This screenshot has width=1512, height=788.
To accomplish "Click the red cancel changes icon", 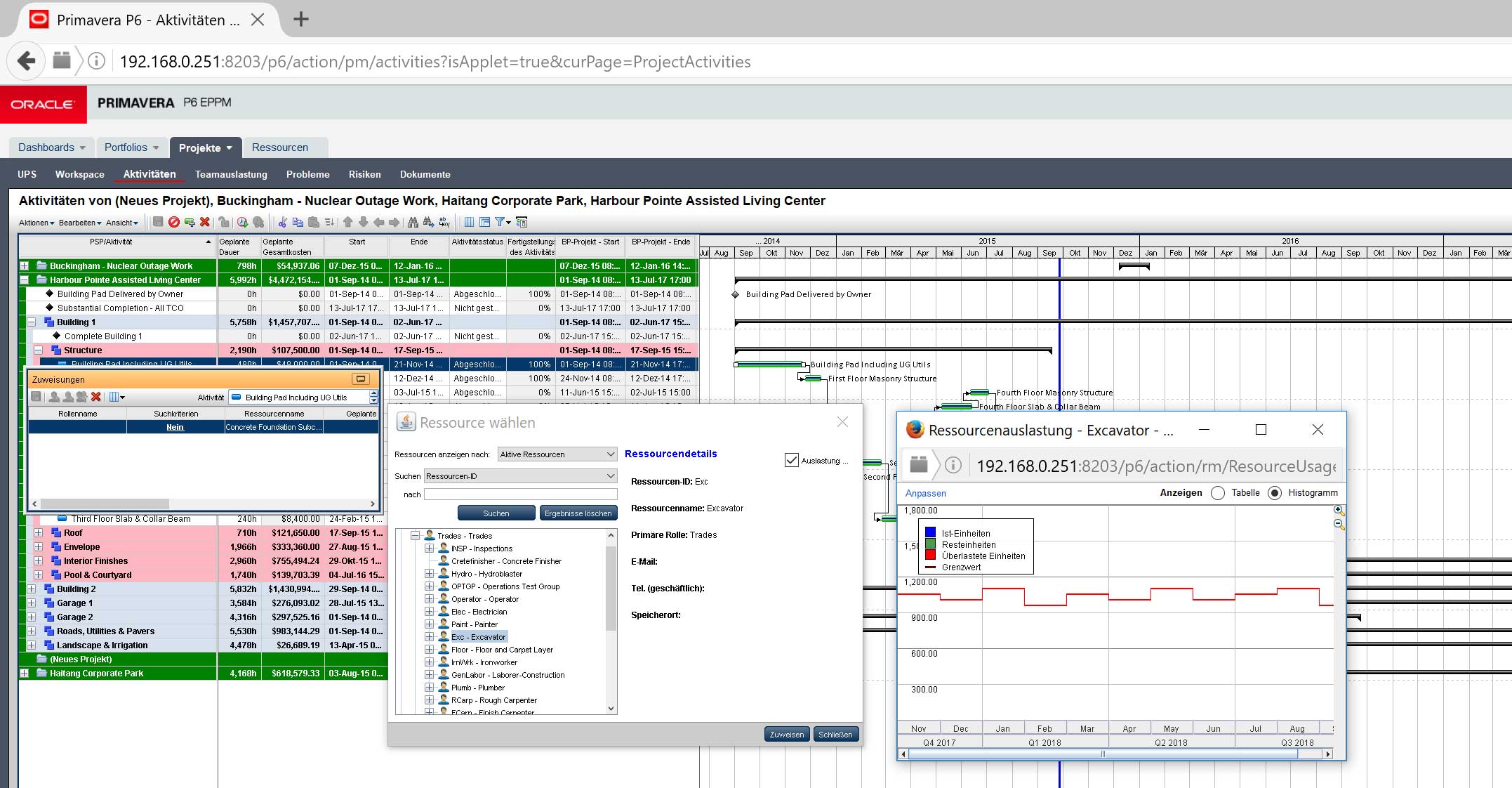I will tap(173, 222).
